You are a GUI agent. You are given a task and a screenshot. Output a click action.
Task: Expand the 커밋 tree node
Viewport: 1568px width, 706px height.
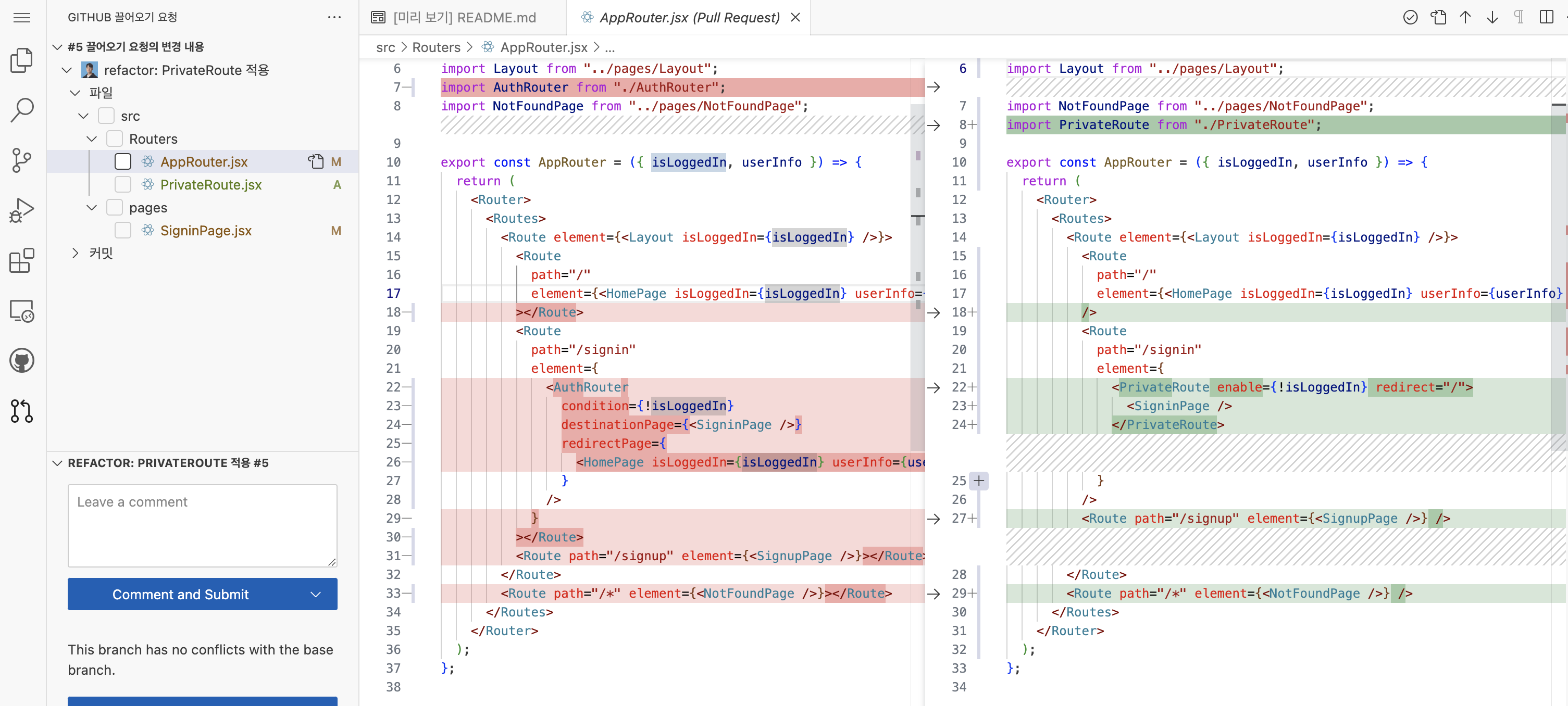click(x=76, y=253)
